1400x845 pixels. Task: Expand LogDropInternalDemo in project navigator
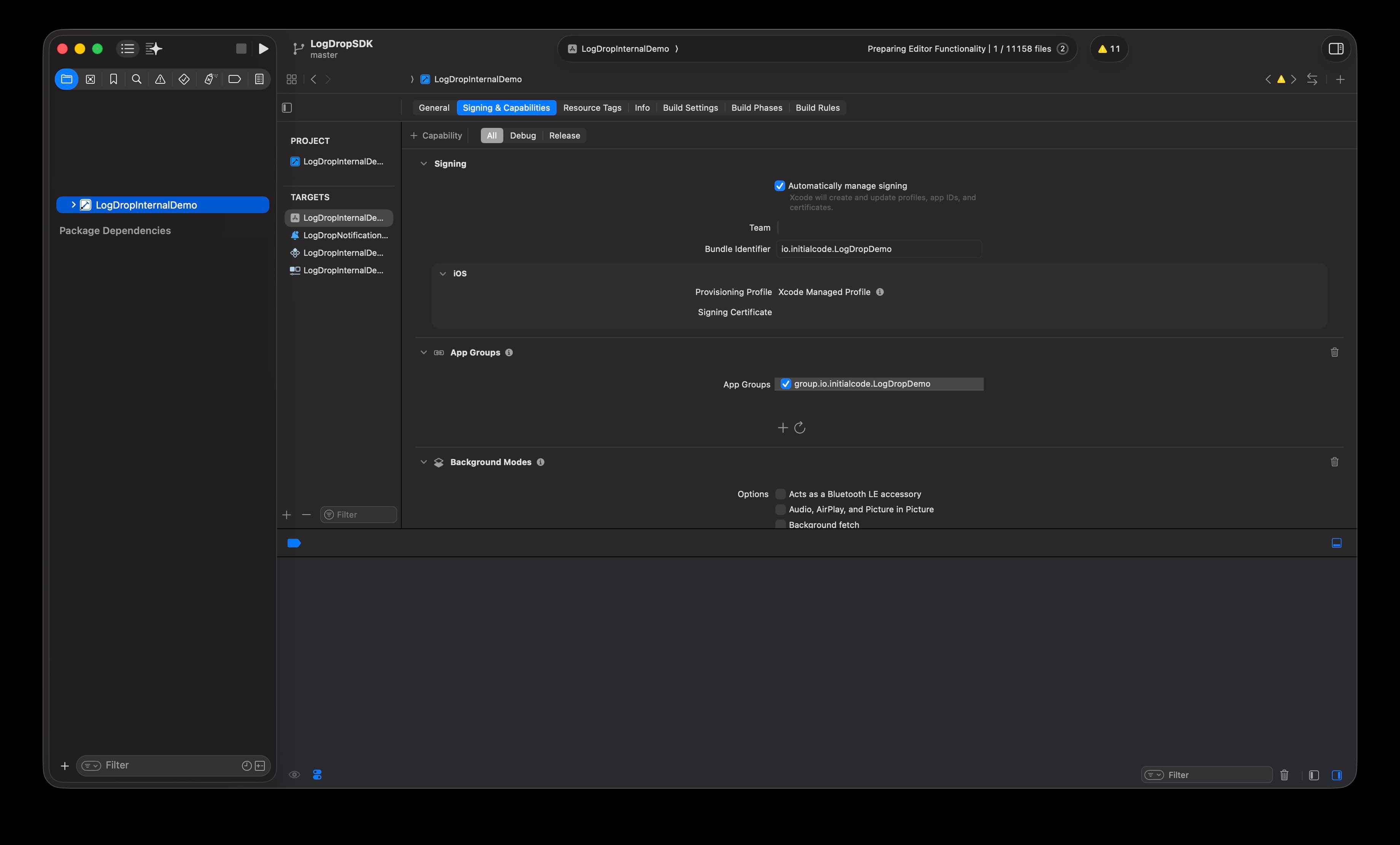(73, 205)
